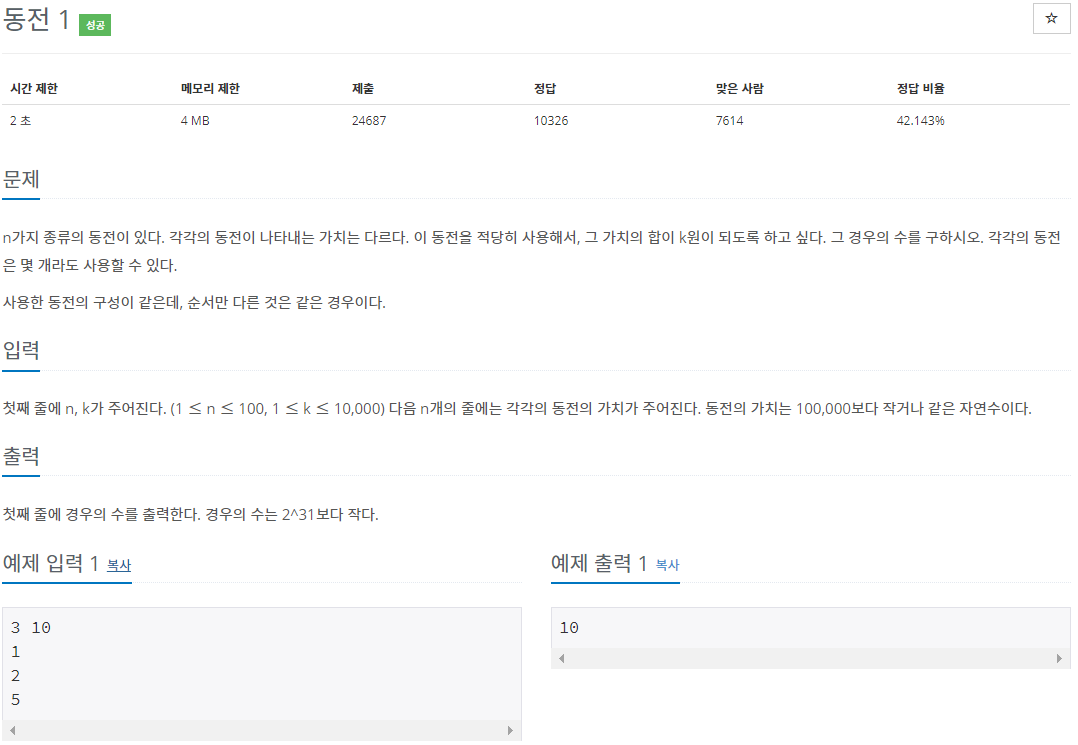The image size is (1078, 745).
Task: Click the line '5' in example input
Action: pyautogui.click(x=15, y=700)
